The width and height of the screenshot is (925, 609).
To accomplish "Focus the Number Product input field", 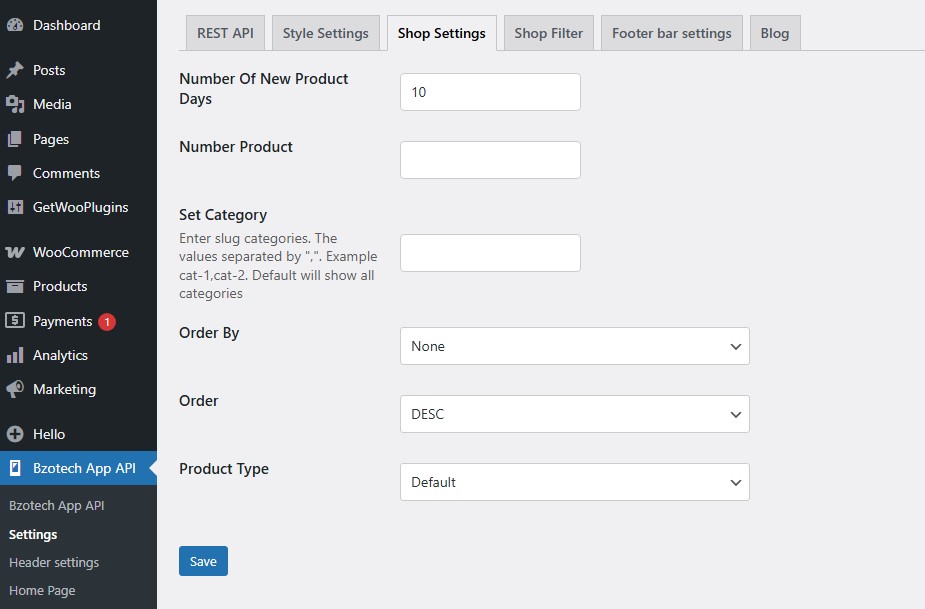I will pyautogui.click(x=490, y=160).
